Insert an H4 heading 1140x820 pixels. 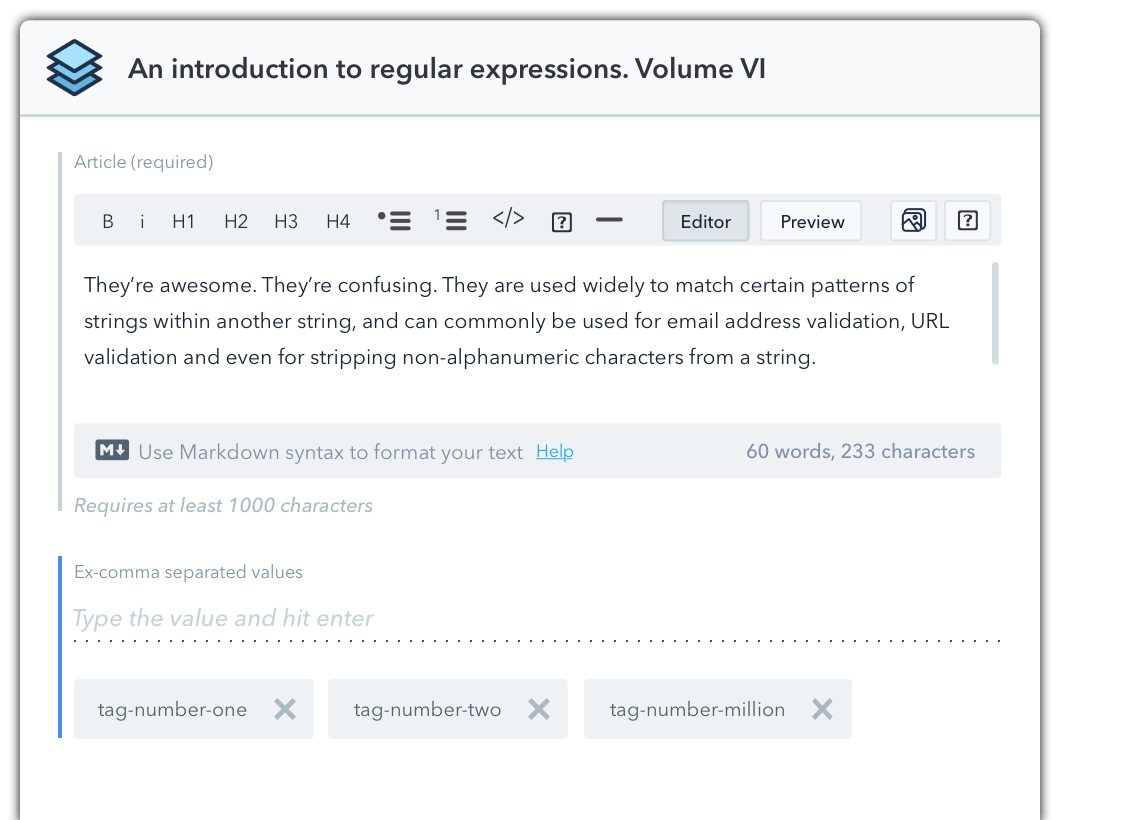click(338, 221)
